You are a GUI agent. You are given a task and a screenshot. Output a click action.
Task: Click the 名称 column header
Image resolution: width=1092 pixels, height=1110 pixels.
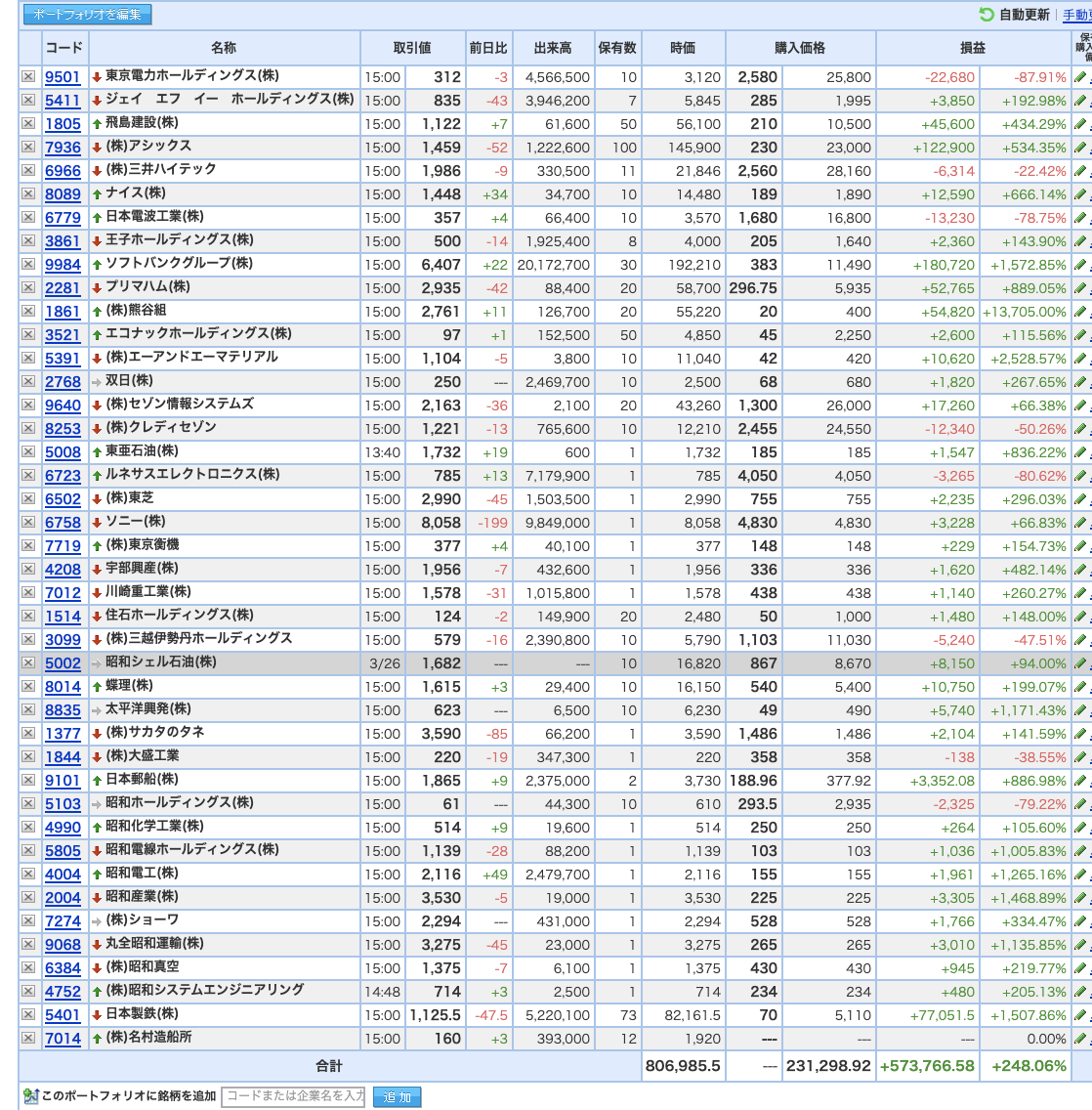tap(225, 48)
